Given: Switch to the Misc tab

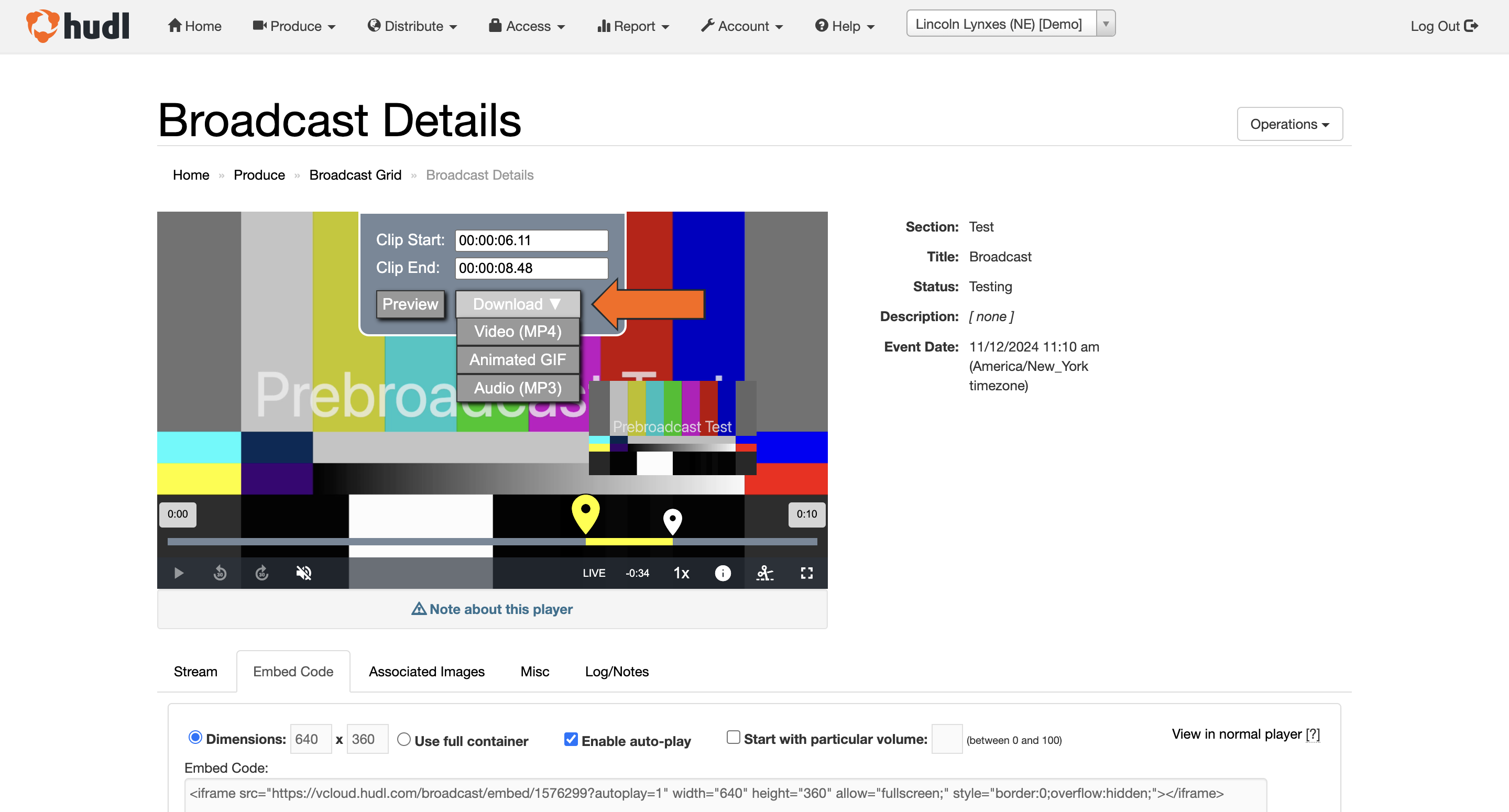Looking at the screenshot, I should [534, 672].
